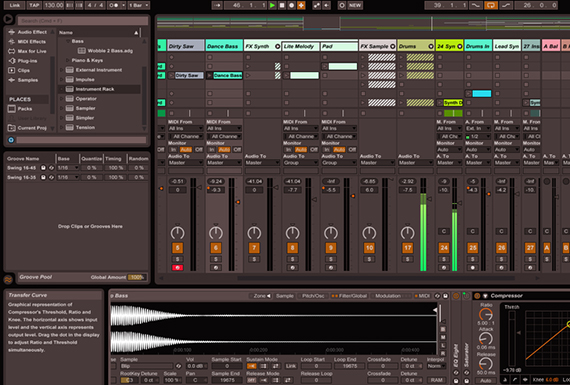Select the Audio Effect browser category
This screenshot has width=570, height=385.
pos(32,32)
